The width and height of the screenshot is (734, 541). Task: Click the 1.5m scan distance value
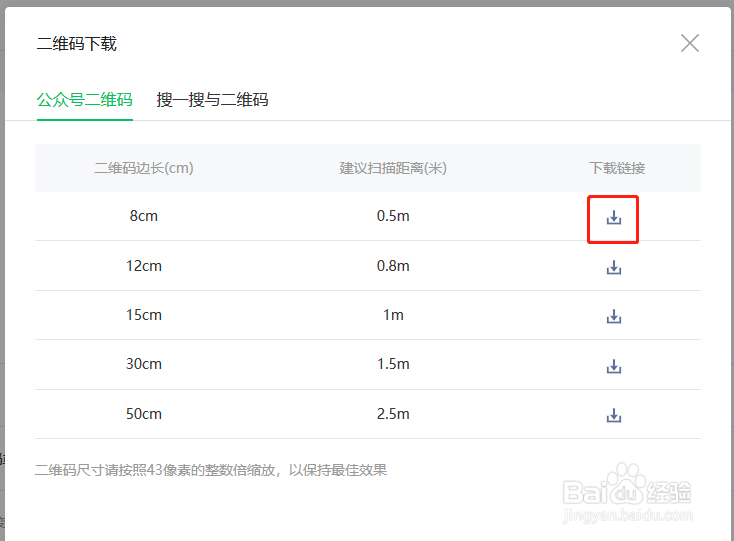click(x=393, y=364)
